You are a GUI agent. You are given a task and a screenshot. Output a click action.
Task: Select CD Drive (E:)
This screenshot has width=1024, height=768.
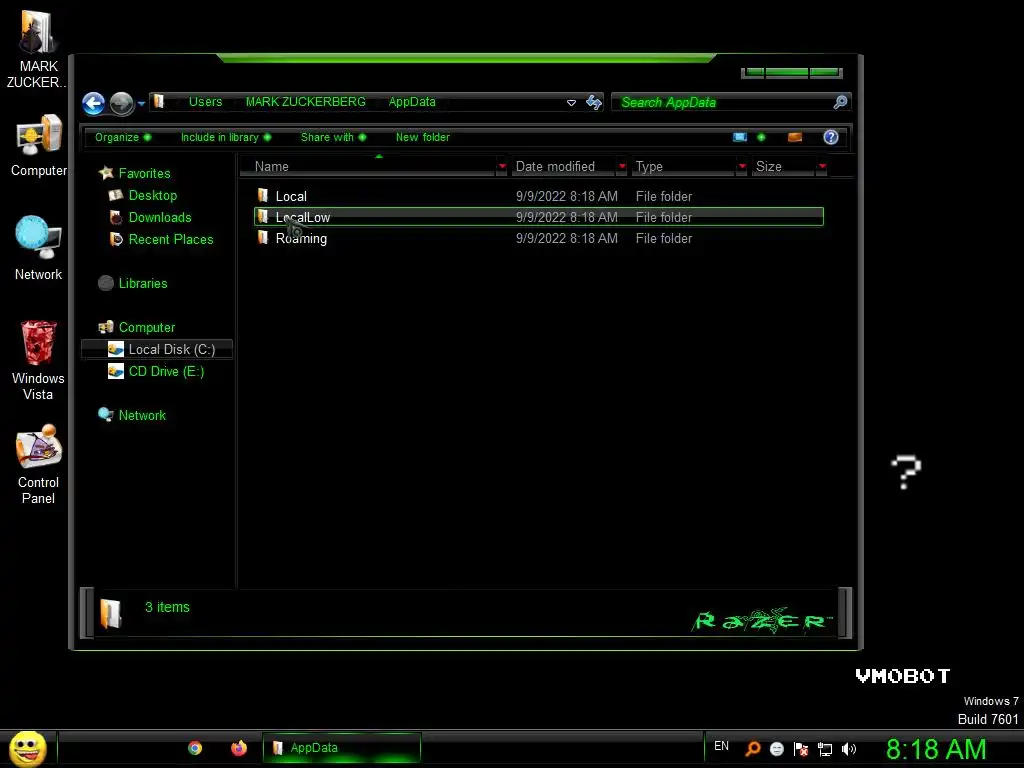point(167,372)
